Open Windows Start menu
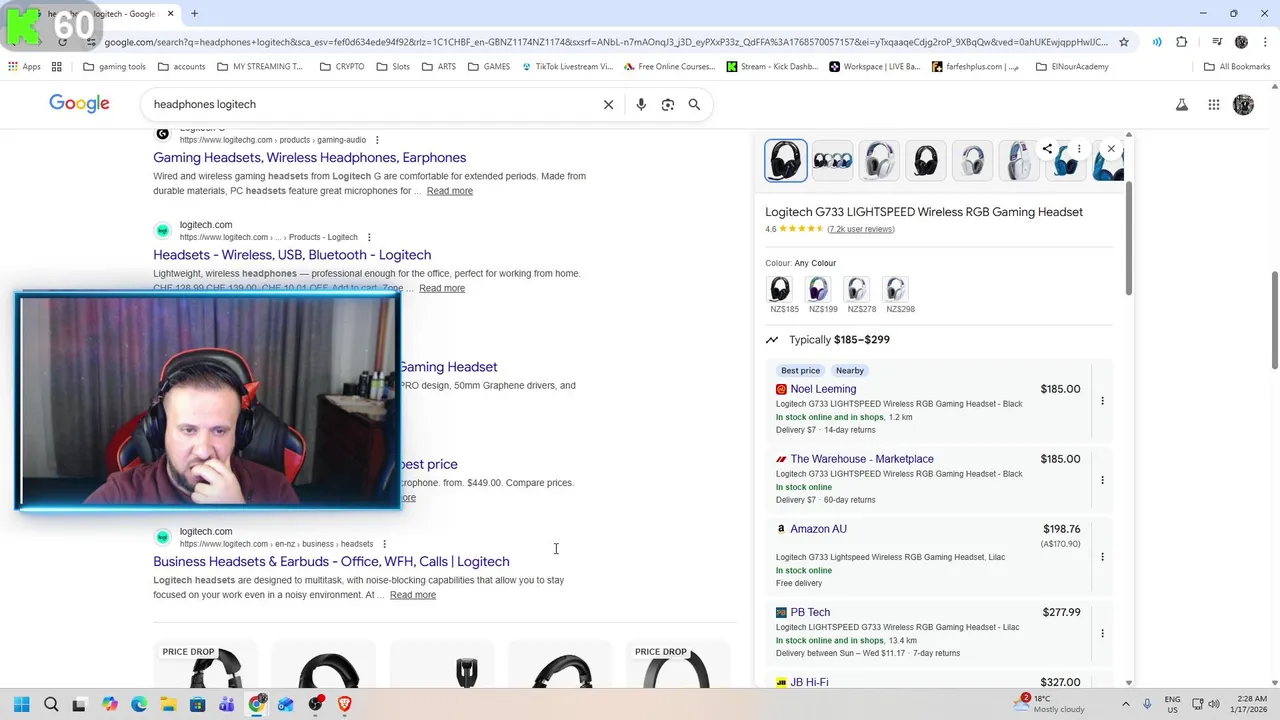 pos(21,704)
